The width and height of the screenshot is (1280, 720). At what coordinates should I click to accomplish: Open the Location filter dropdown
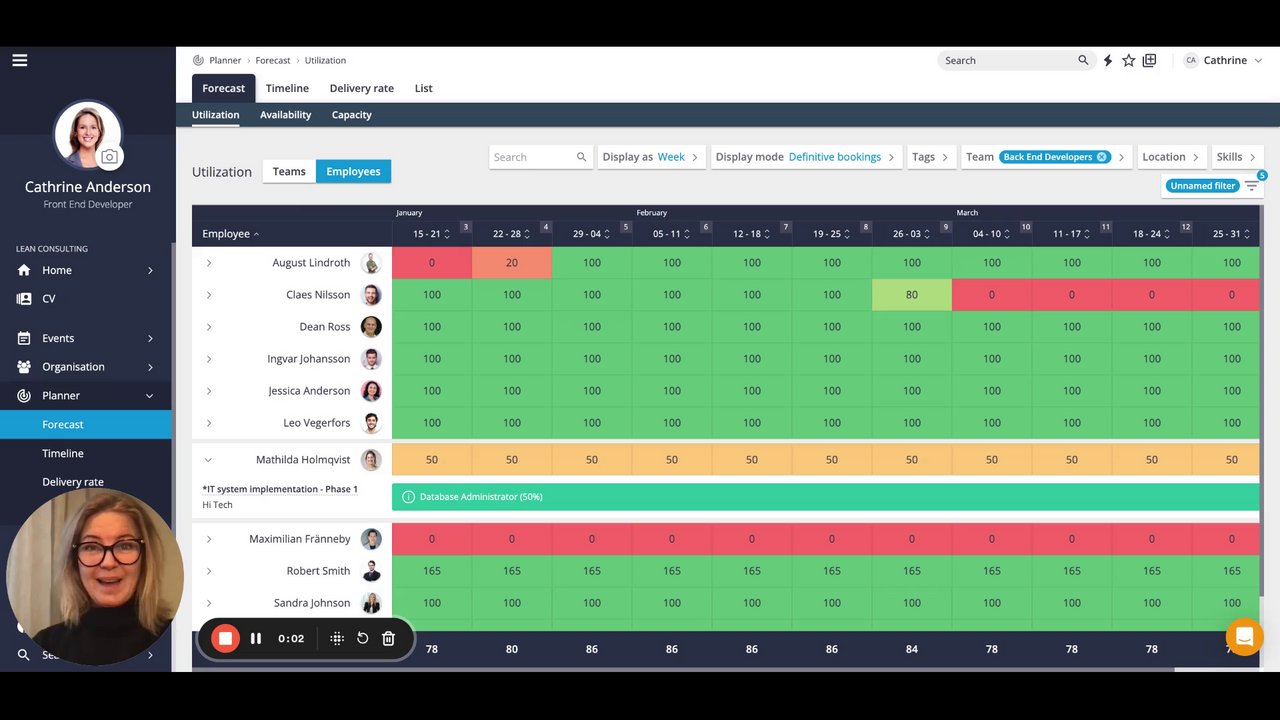coord(1172,157)
